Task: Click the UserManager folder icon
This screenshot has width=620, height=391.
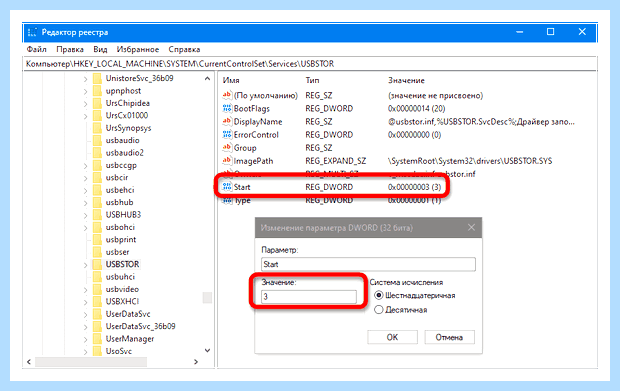Action: (97, 339)
